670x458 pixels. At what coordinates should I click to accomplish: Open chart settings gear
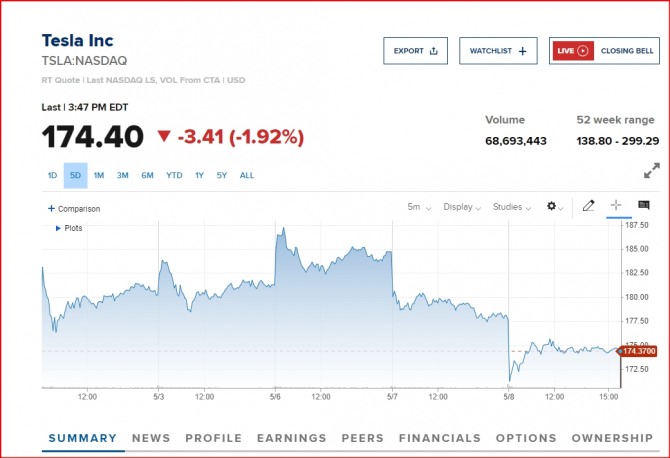tap(552, 207)
